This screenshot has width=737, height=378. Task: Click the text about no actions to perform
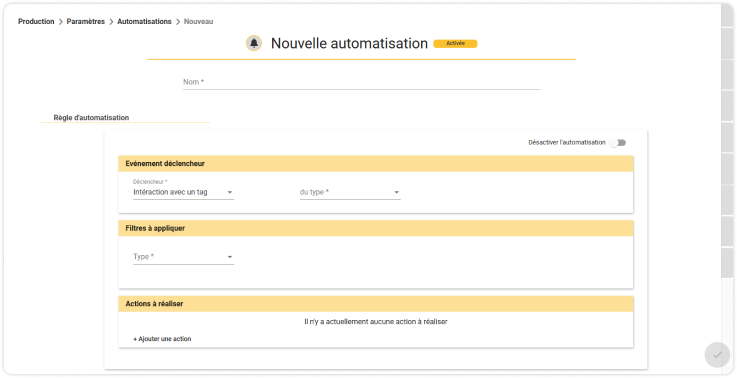[376, 322]
